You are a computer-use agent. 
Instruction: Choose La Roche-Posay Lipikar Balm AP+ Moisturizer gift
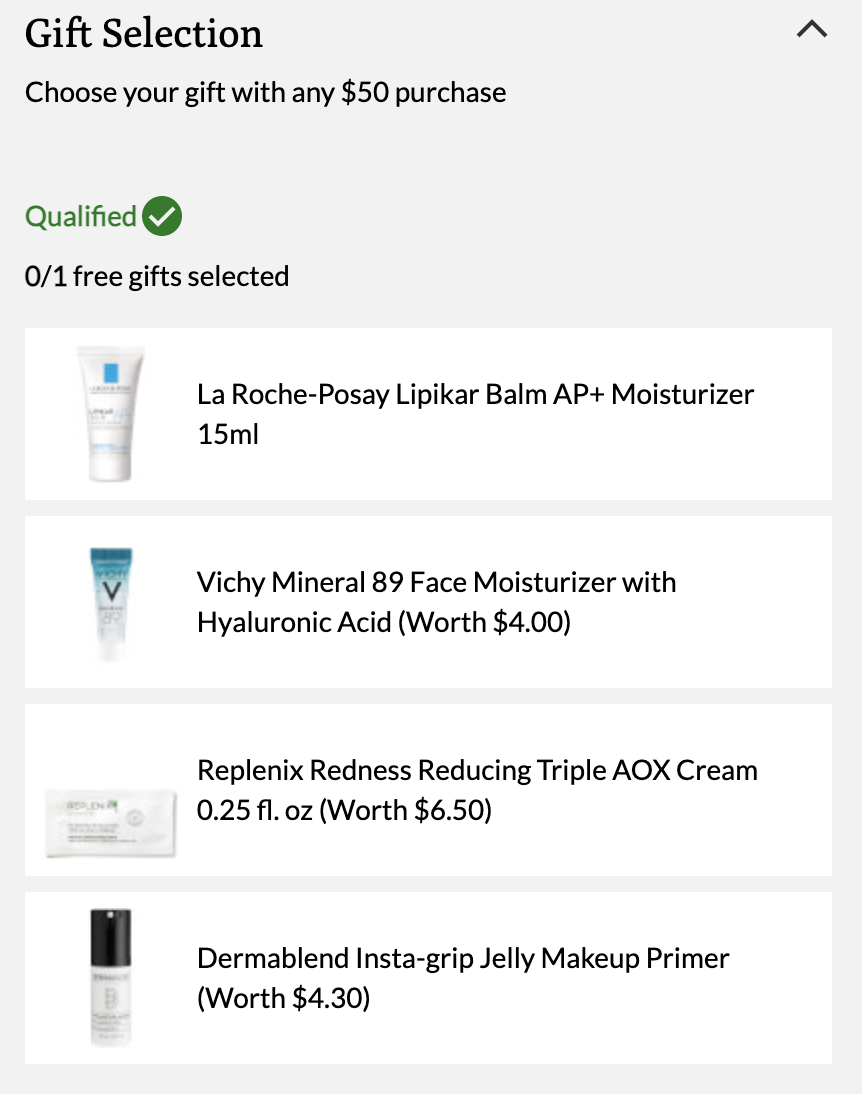pyautogui.click(x=428, y=414)
